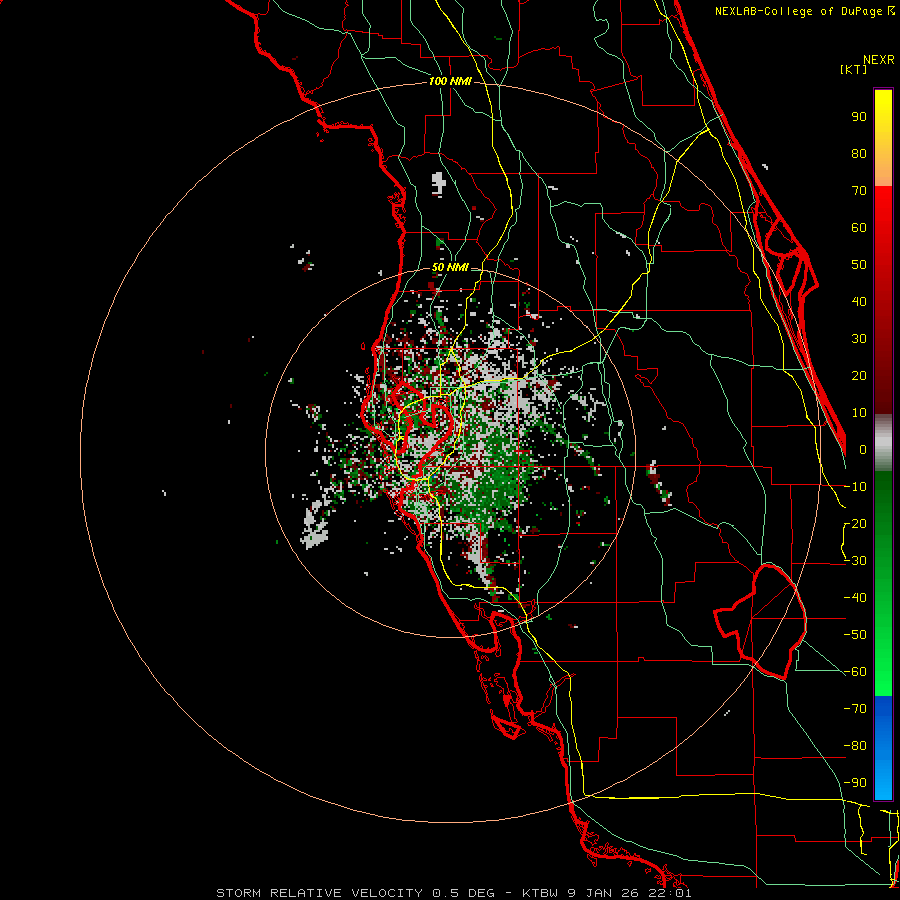The image size is (900, 900).
Task: Pick the blue segment of the velocity colorbar
Action: click(x=883, y=747)
